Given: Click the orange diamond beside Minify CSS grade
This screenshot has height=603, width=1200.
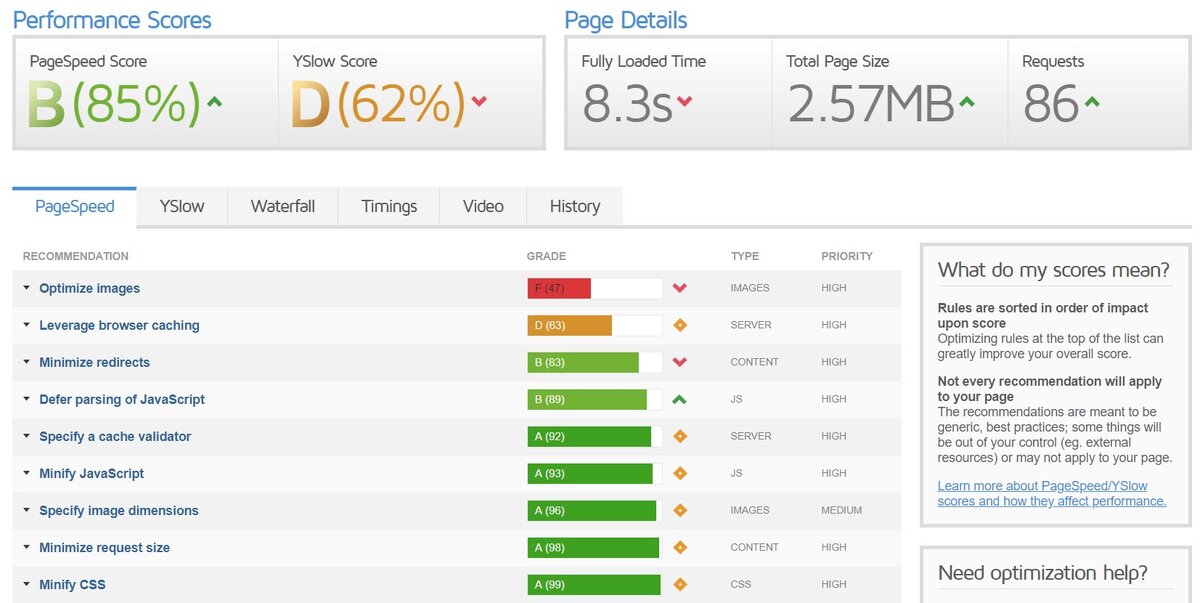Looking at the screenshot, I should [x=680, y=584].
